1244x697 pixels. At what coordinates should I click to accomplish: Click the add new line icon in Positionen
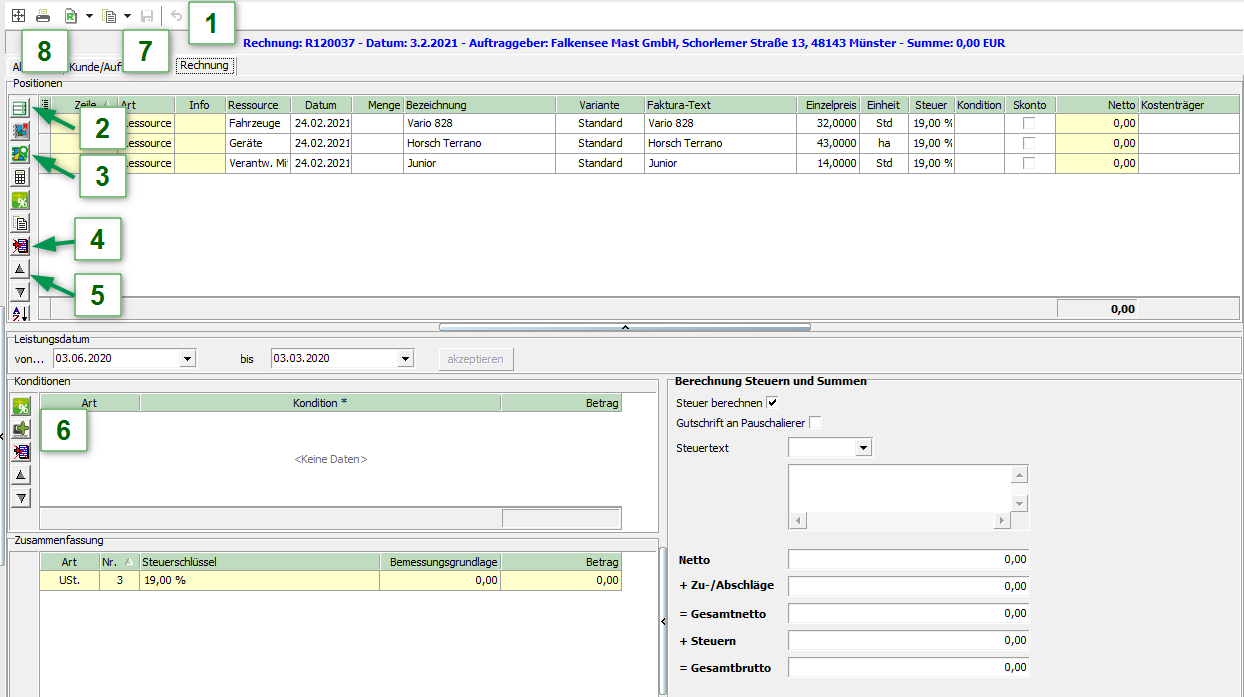tap(20, 108)
